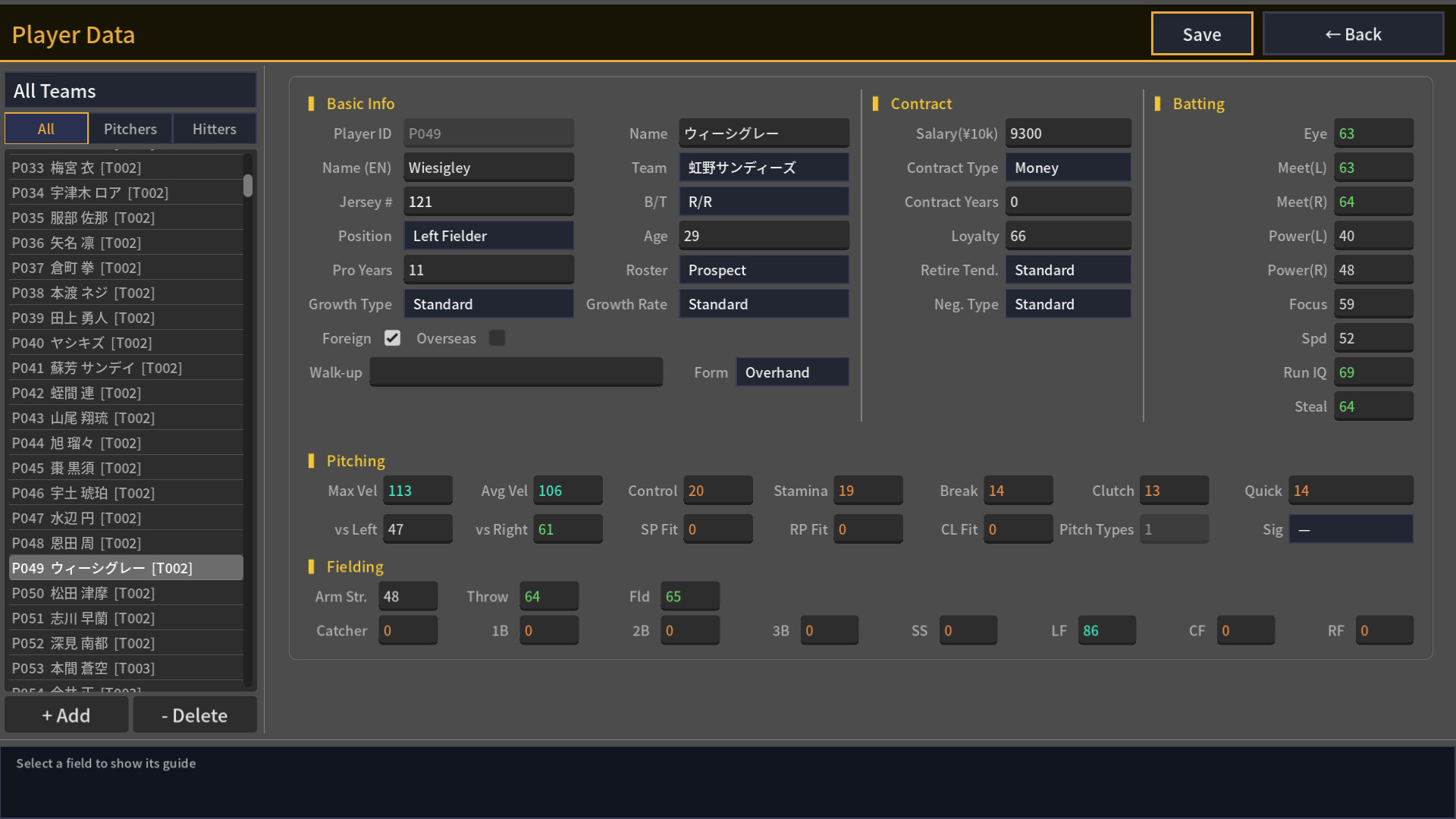Edit the Loyalty field

[x=1068, y=236]
